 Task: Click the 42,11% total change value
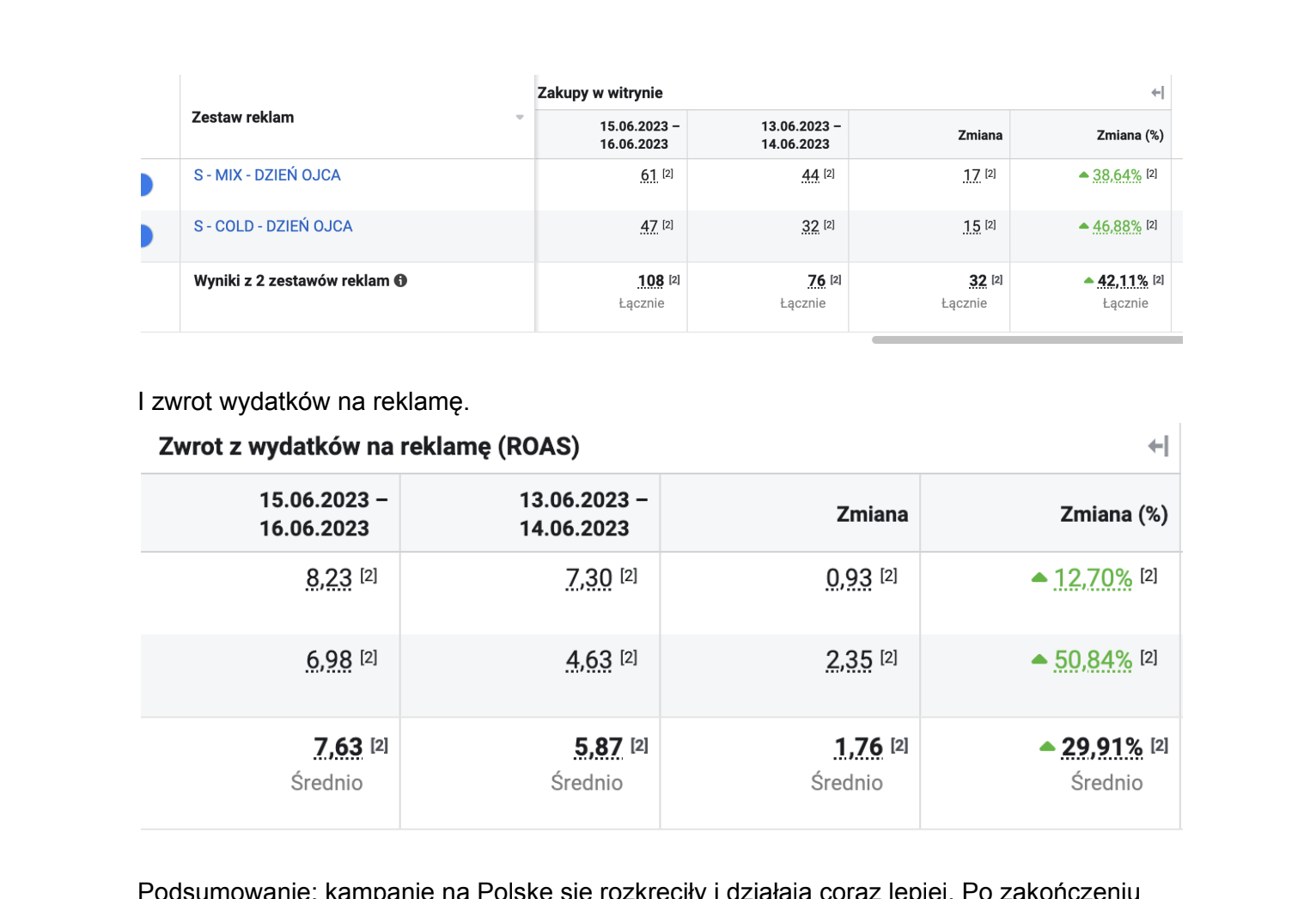click(x=1122, y=281)
